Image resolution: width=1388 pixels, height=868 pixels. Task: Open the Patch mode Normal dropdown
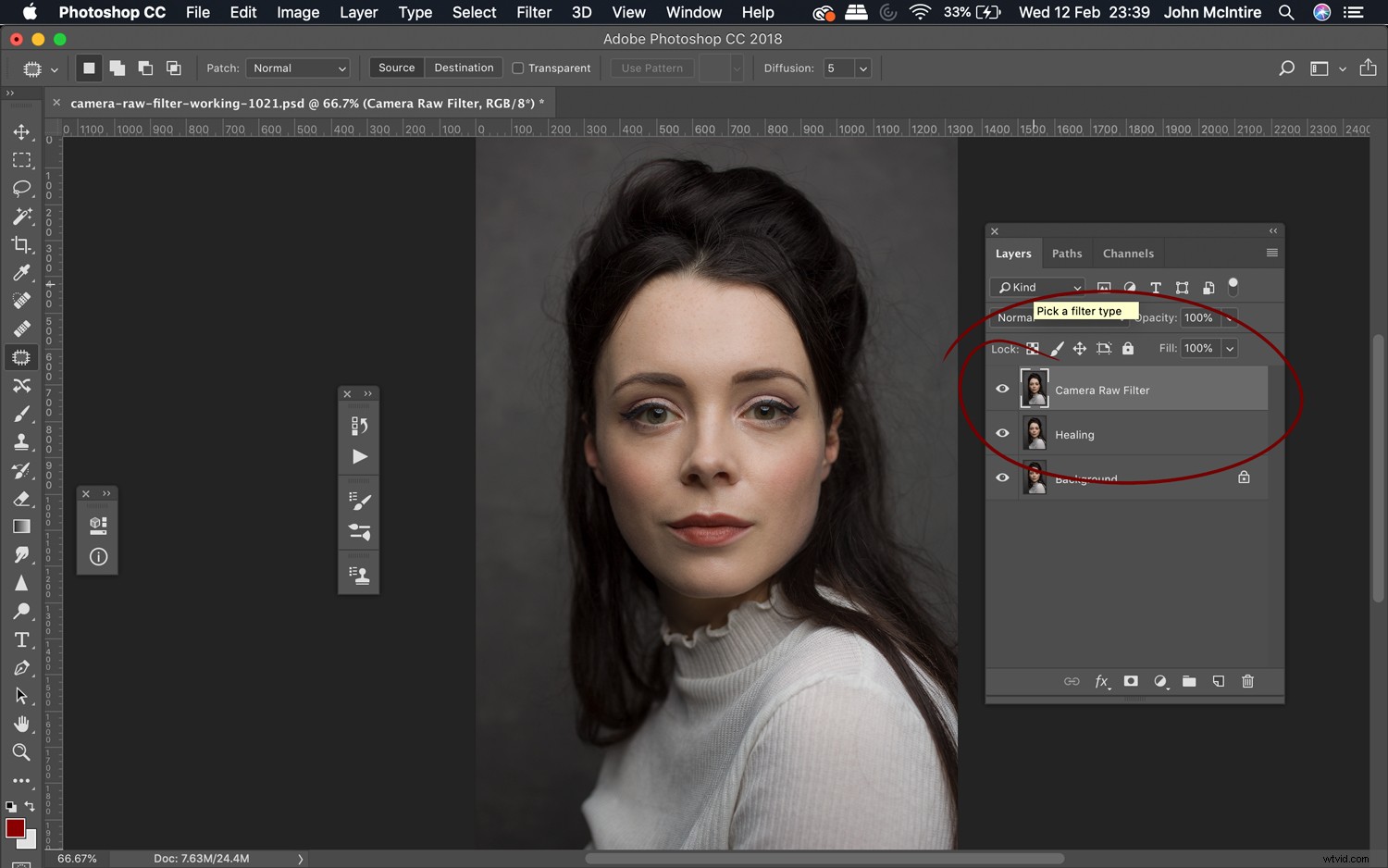pyautogui.click(x=297, y=68)
